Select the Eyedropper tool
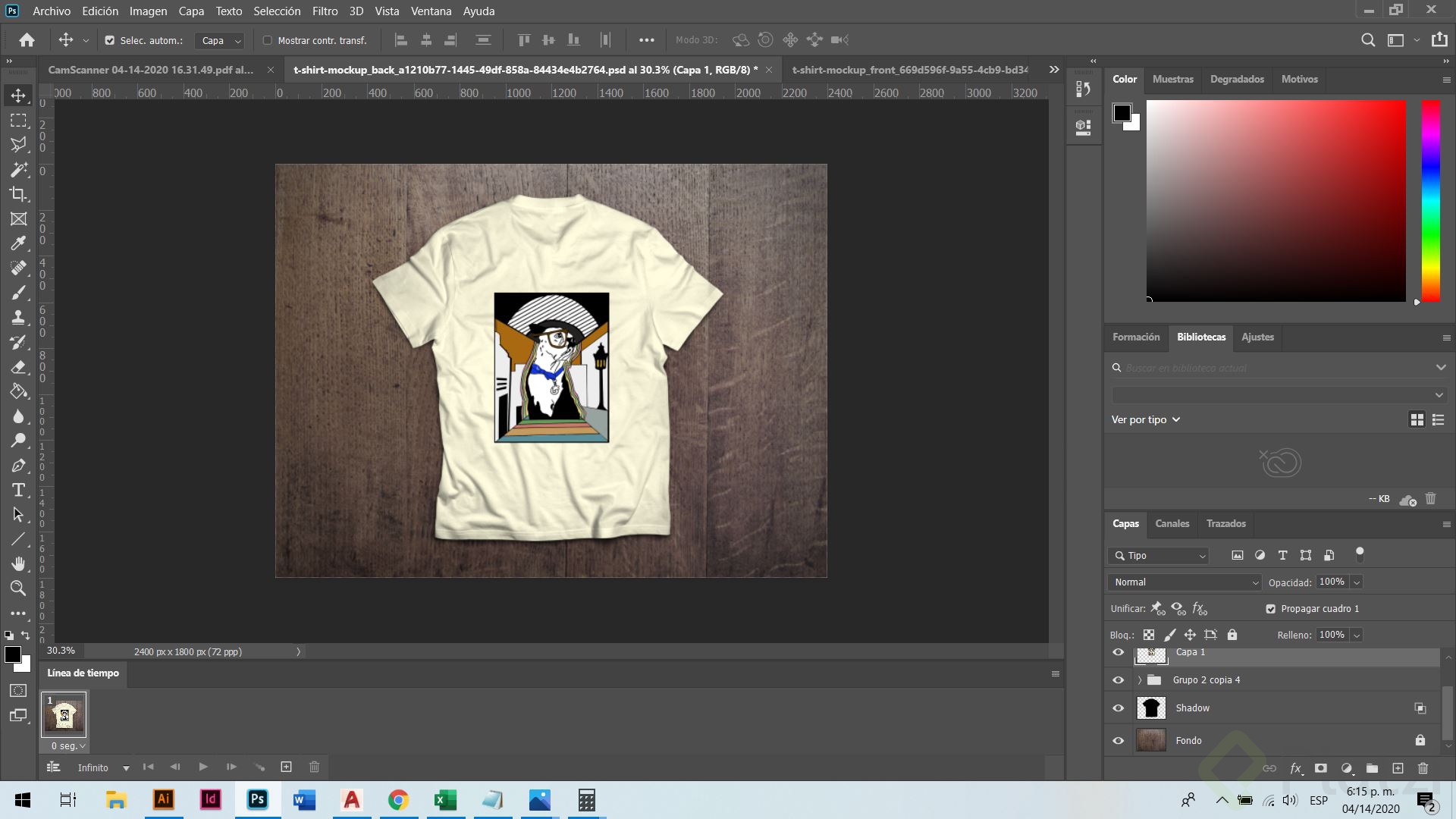The image size is (1456, 819). pos(18,243)
